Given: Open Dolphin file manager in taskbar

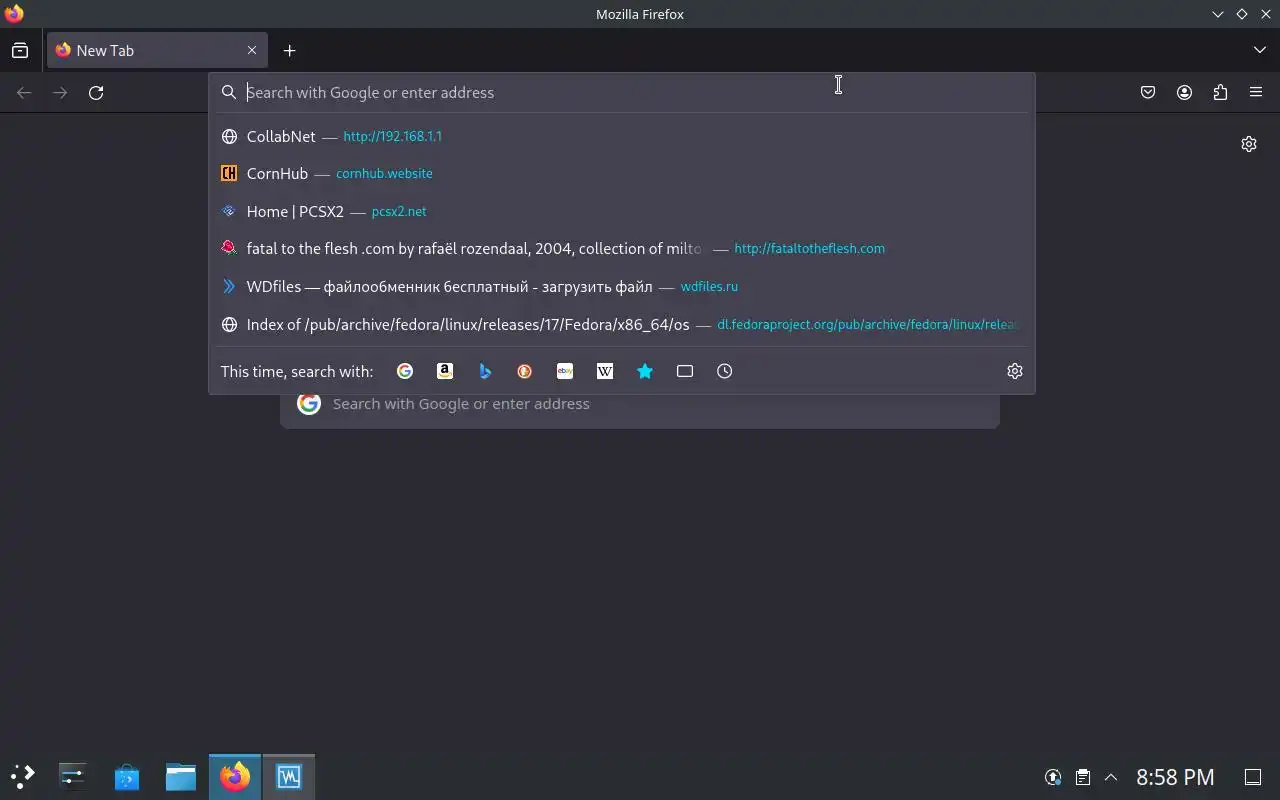Looking at the screenshot, I should [181, 776].
